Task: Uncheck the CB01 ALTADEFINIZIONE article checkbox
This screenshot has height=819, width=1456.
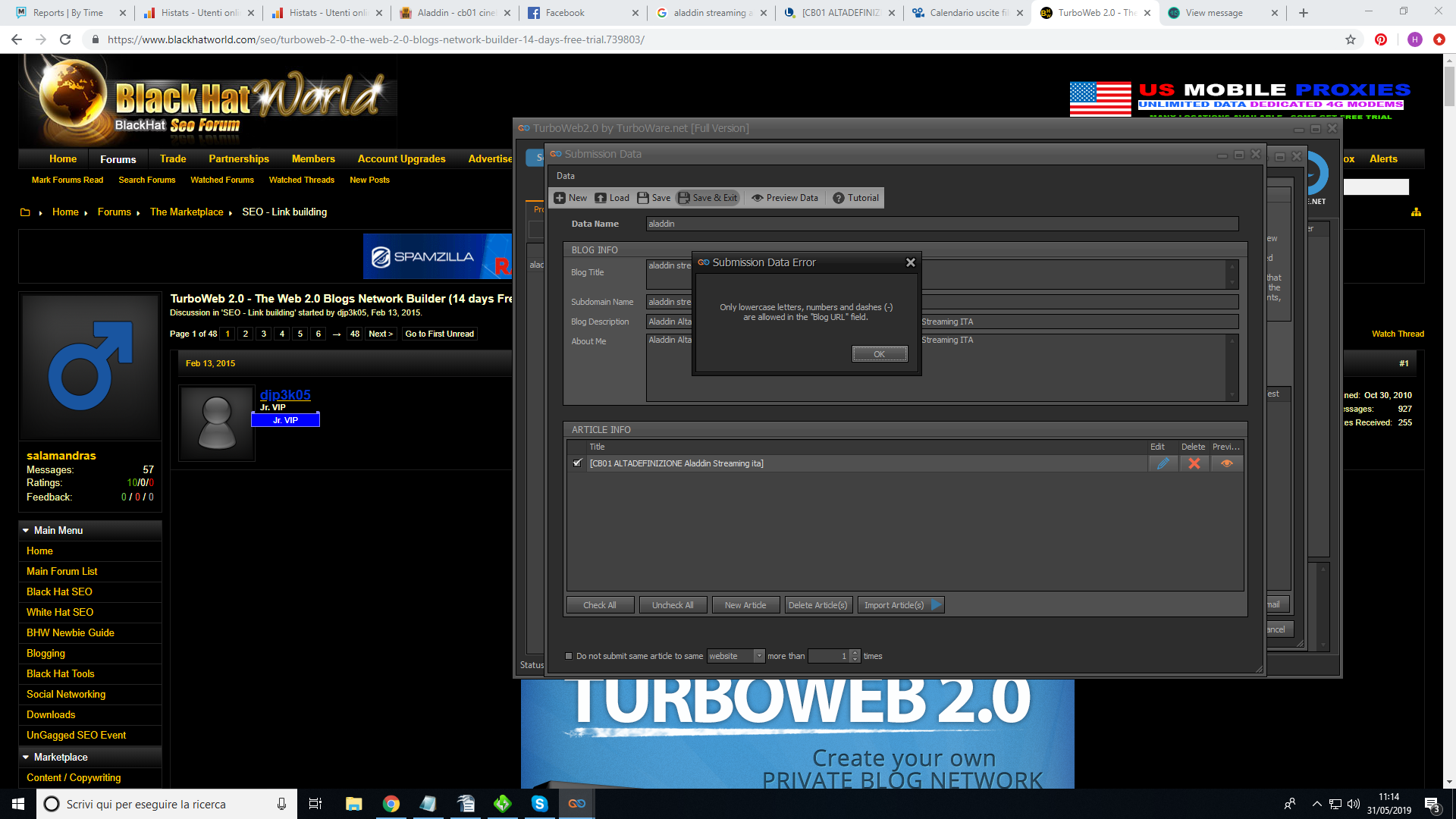Action: pyautogui.click(x=578, y=463)
